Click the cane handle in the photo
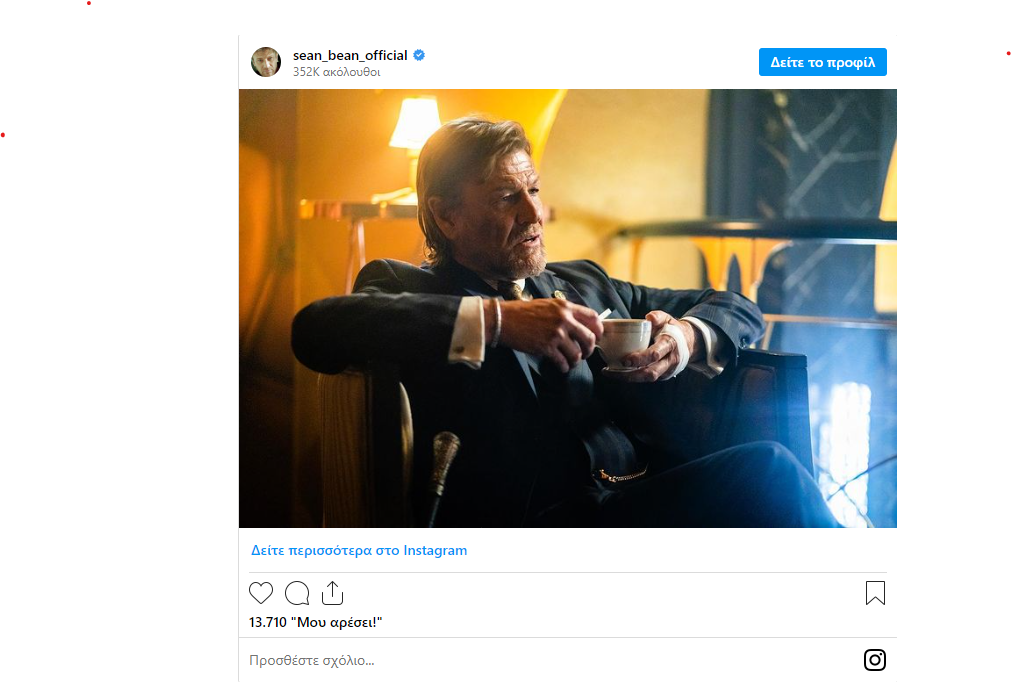1011x682 pixels. tap(445, 452)
